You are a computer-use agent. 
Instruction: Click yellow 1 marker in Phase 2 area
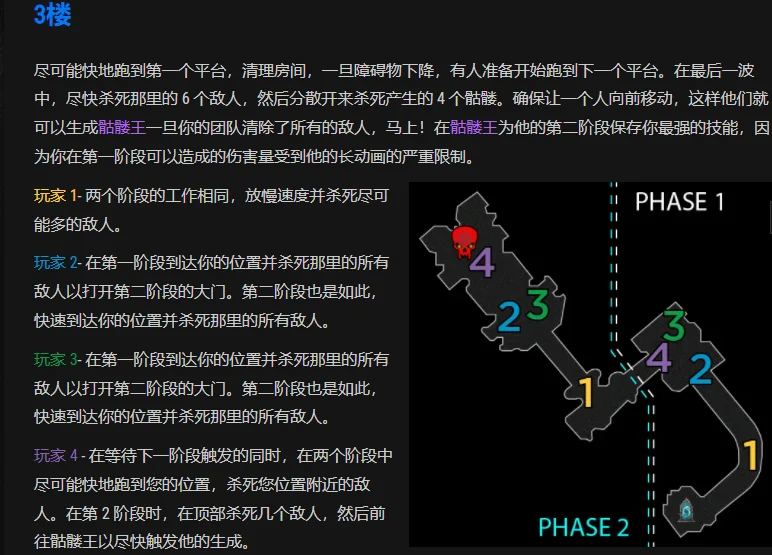pyautogui.click(x=587, y=393)
